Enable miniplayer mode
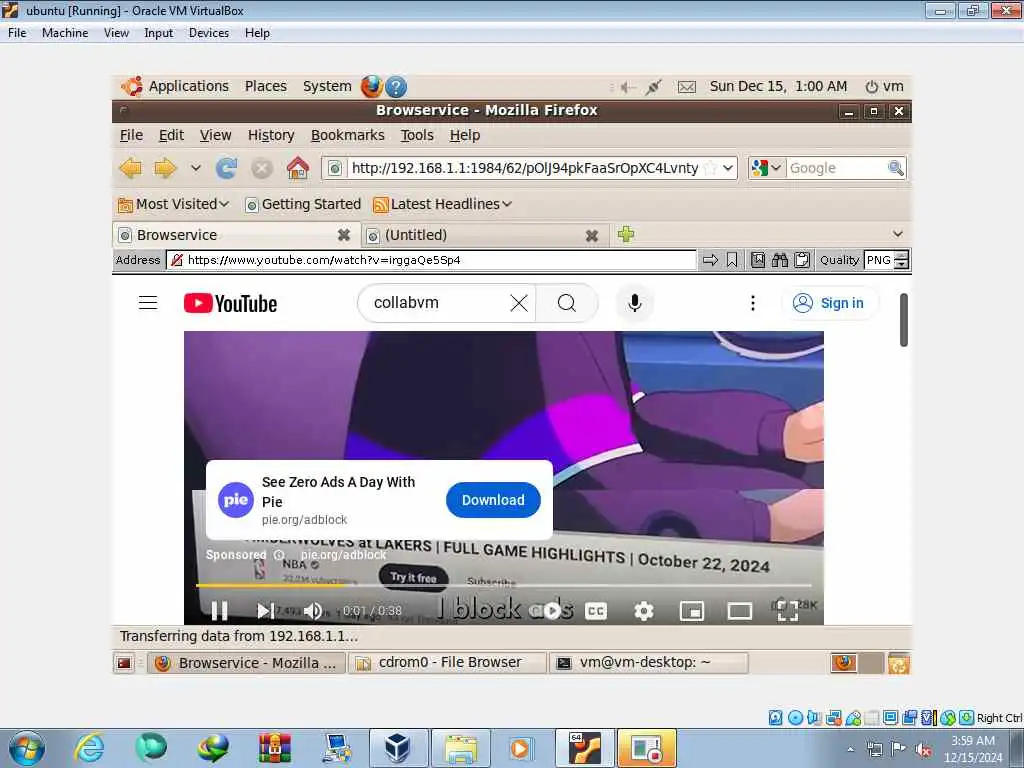The width and height of the screenshot is (1024, 768). coord(692,611)
